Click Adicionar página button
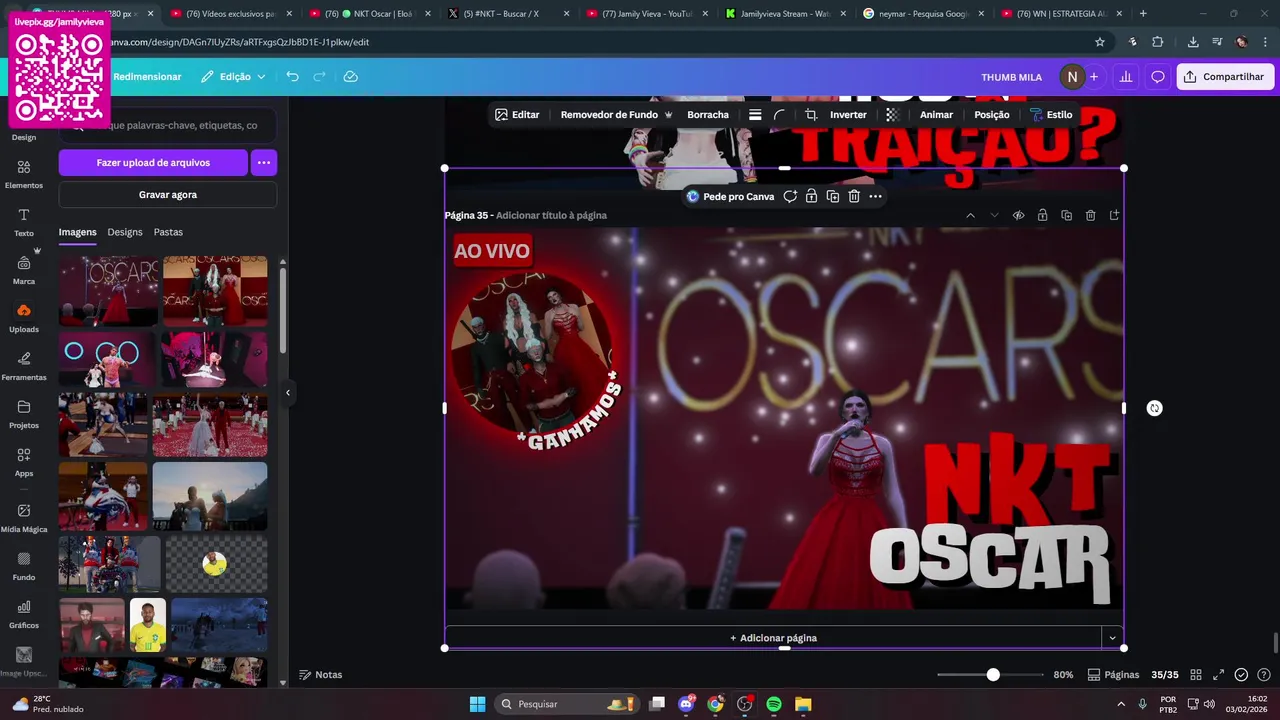 [773, 638]
